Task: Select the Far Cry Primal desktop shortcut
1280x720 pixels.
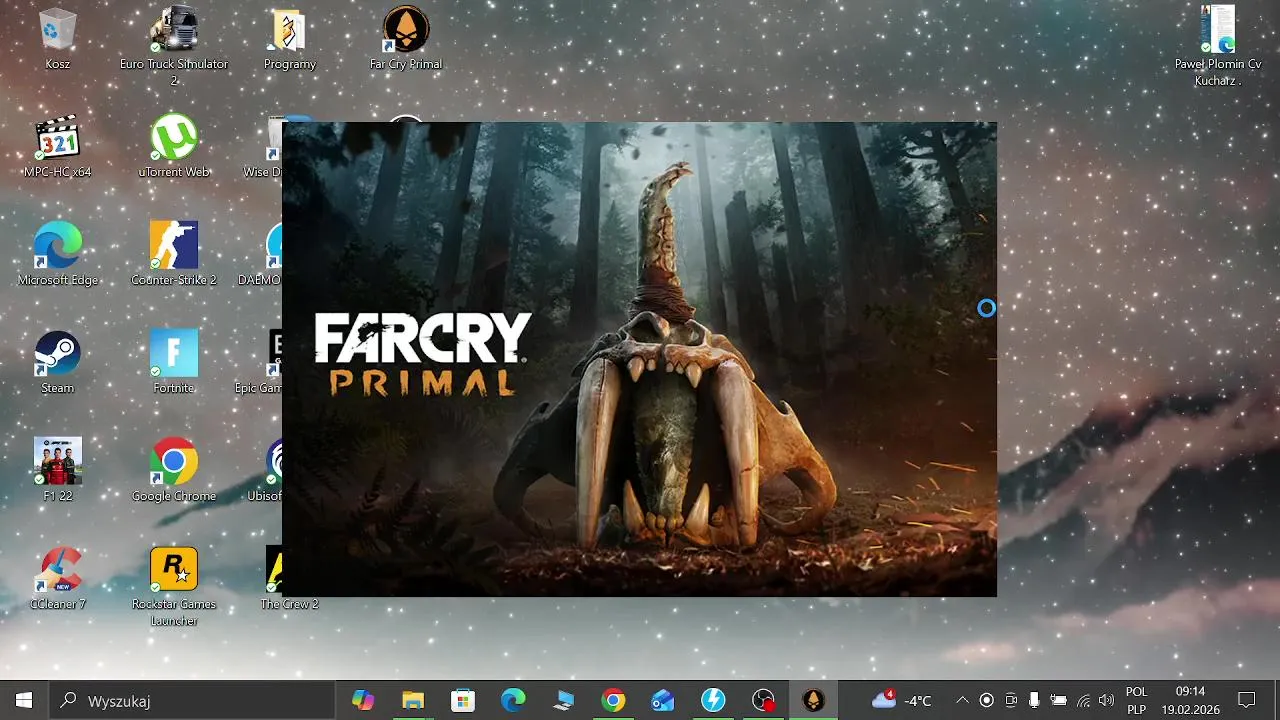Action: (x=406, y=38)
